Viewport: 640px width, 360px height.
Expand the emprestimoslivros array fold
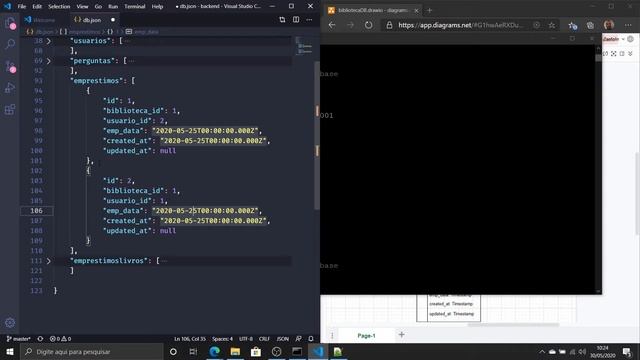pos(49,261)
